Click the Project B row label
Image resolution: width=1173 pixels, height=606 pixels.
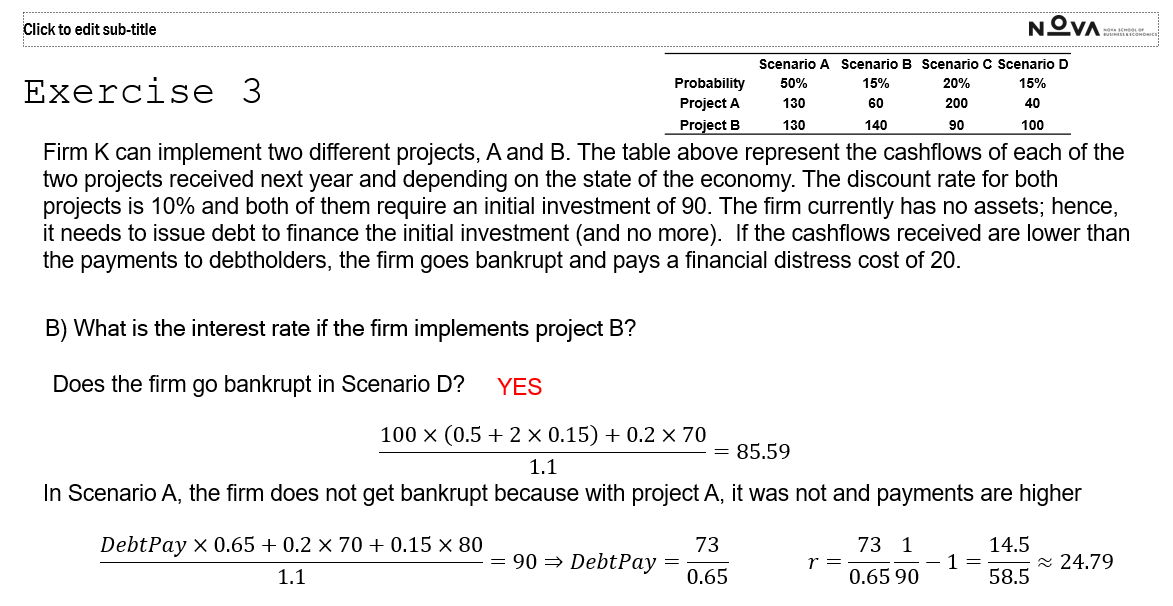pos(709,125)
